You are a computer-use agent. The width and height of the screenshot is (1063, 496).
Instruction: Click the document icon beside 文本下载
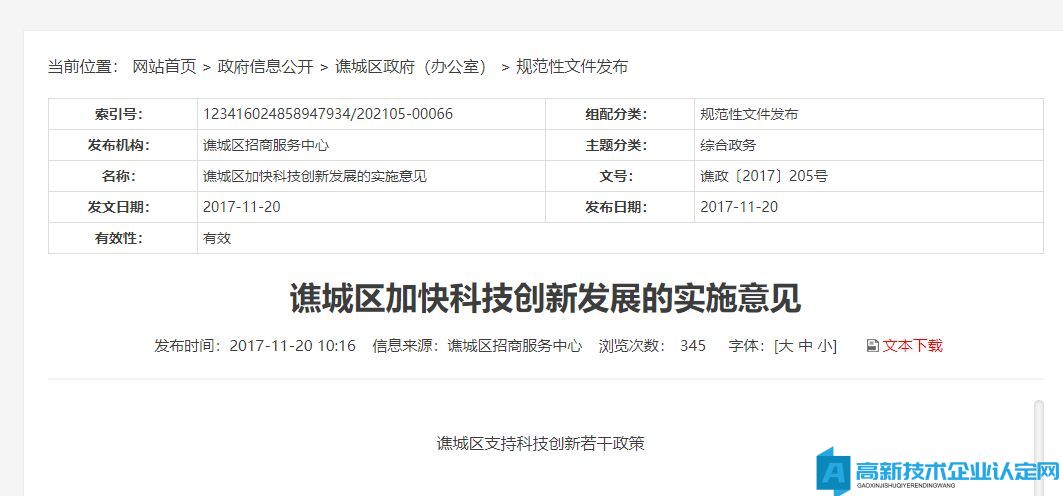tap(872, 346)
